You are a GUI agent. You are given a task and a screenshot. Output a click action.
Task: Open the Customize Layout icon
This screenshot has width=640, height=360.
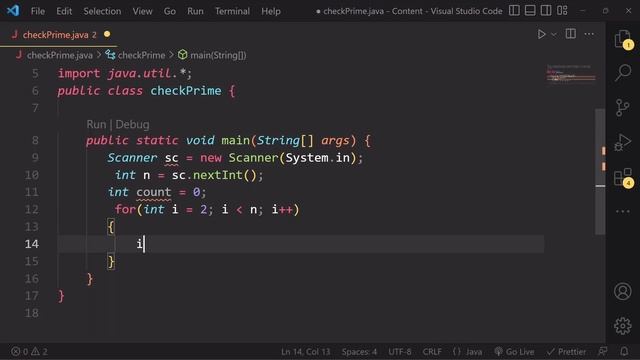tap(562, 11)
